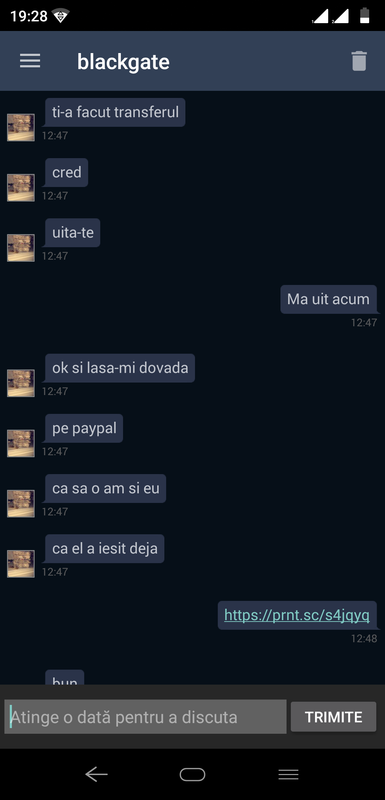Image resolution: width=385 pixels, height=800 pixels.
Task: Tap avatar beside the 'uita-te' message
Action: (21, 248)
